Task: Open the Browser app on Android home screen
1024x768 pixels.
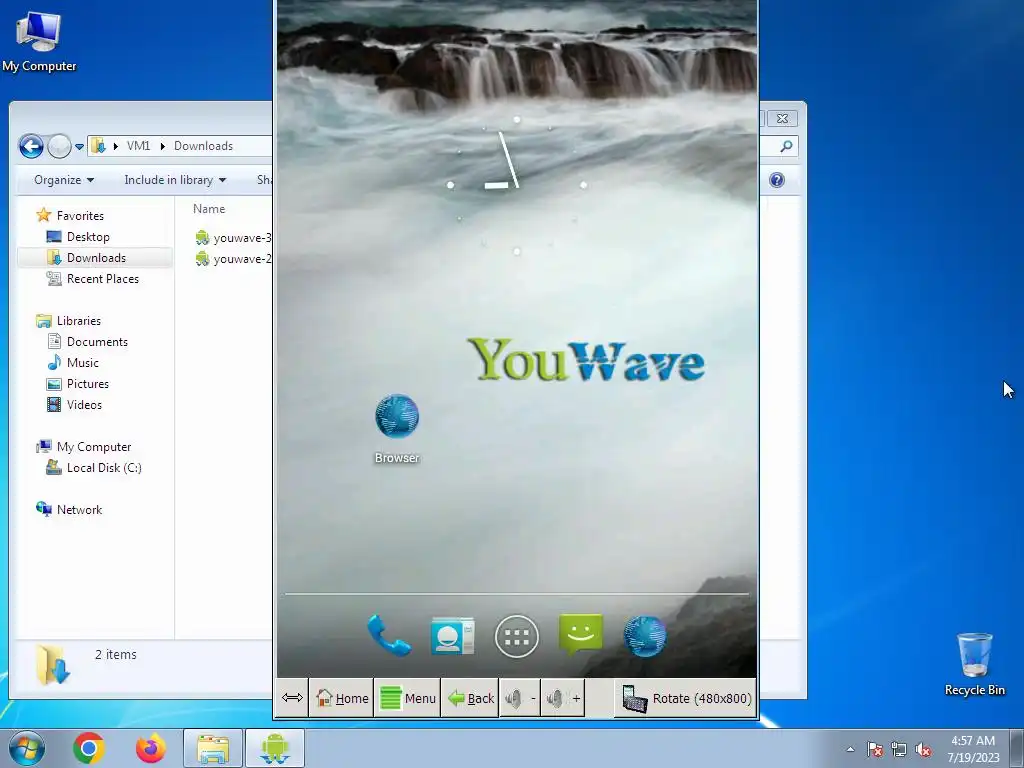Action: point(397,428)
